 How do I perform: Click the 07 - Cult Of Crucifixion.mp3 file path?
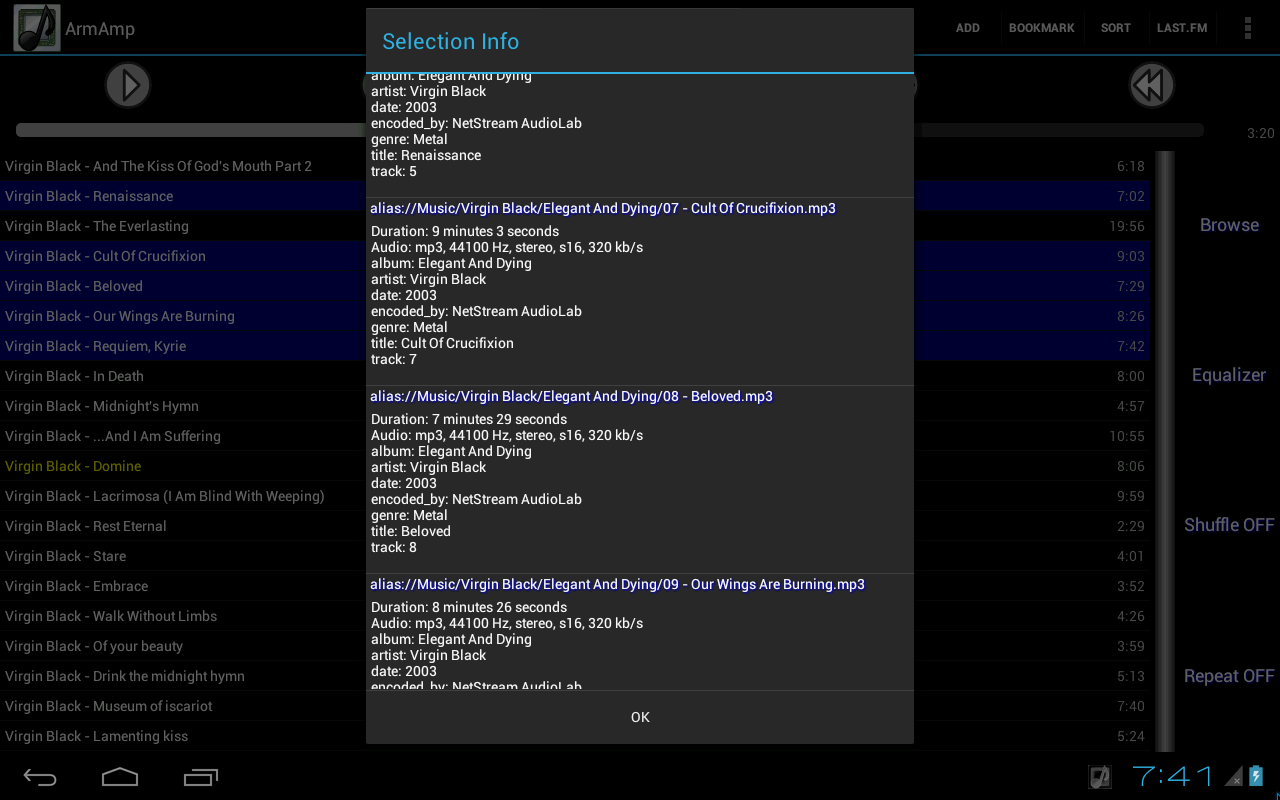point(603,208)
